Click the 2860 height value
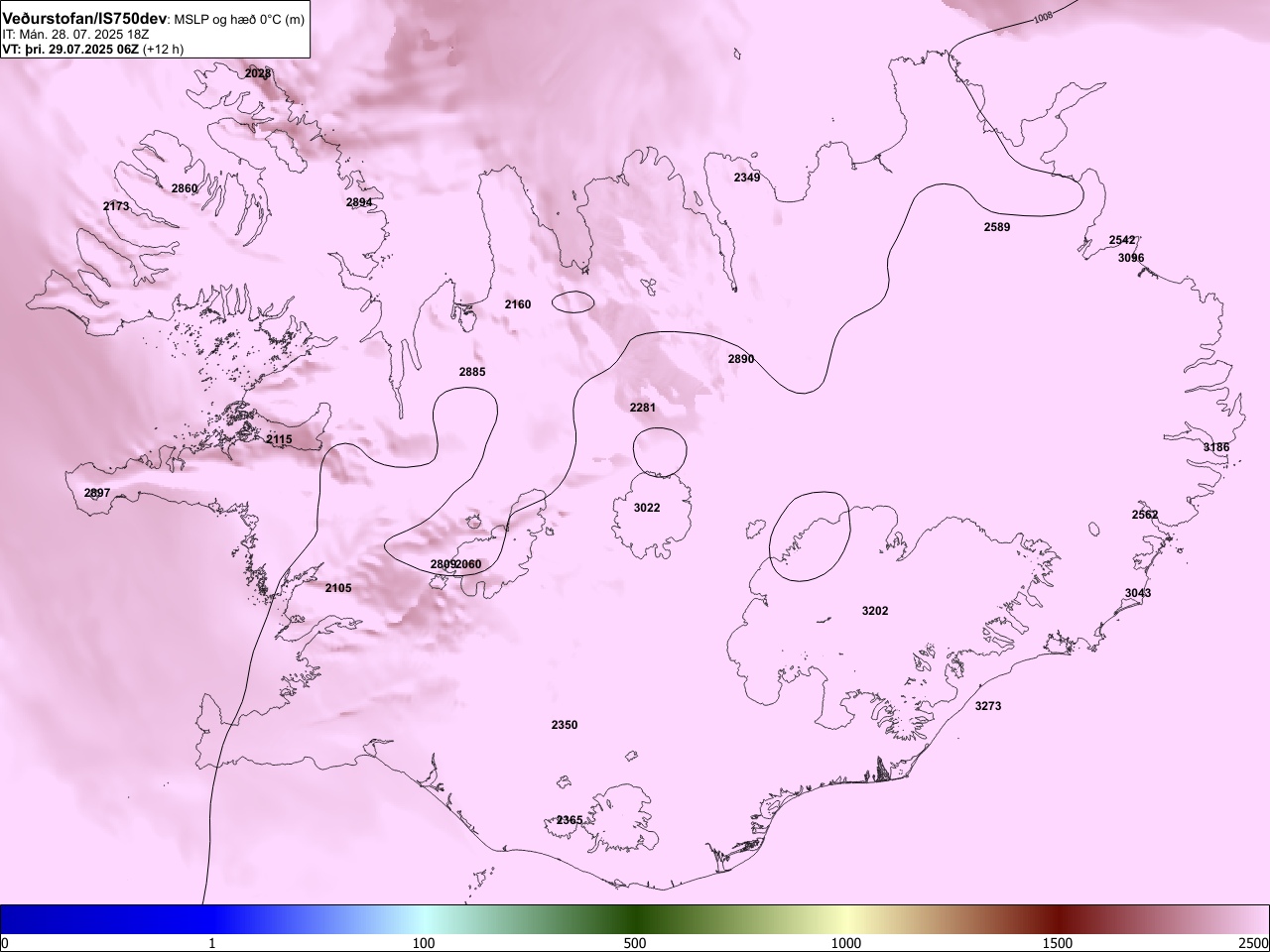This screenshot has width=1270, height=952. click(x=185, y=188)
